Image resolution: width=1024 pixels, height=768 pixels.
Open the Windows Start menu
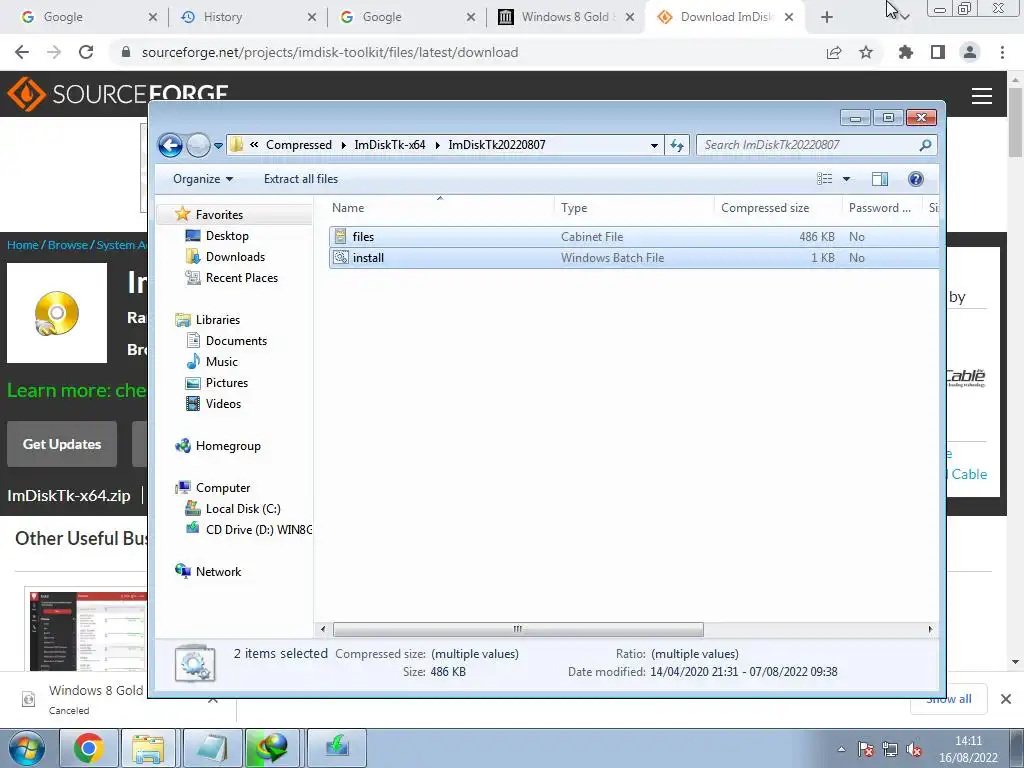pos(27,748)
